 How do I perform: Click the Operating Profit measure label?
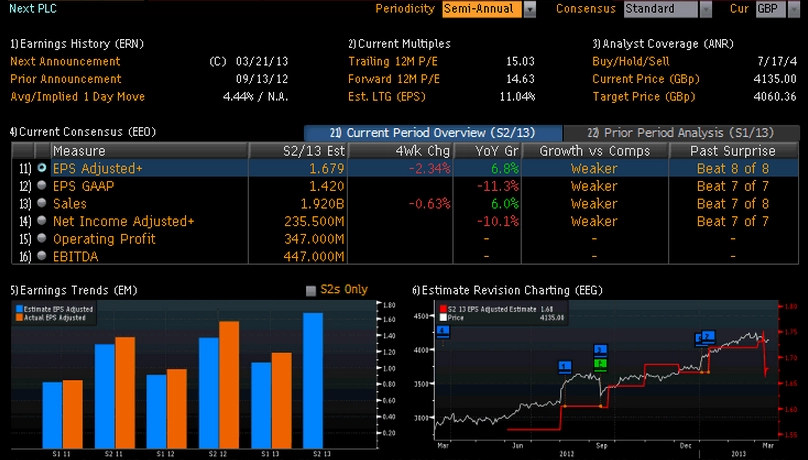[104, 238]
